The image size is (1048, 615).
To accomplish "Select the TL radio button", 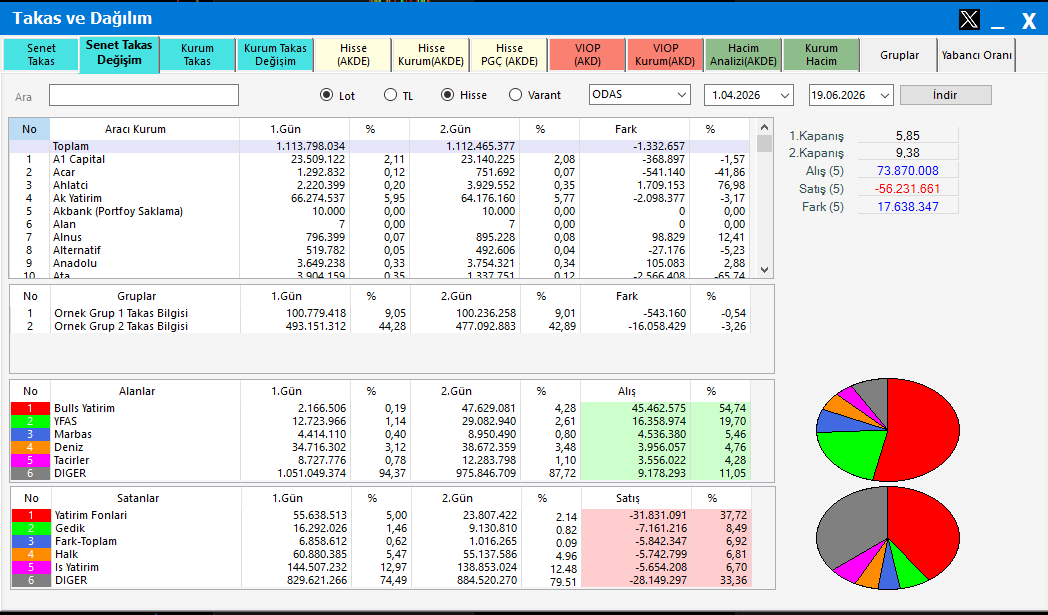I will [x=390, y=95].
